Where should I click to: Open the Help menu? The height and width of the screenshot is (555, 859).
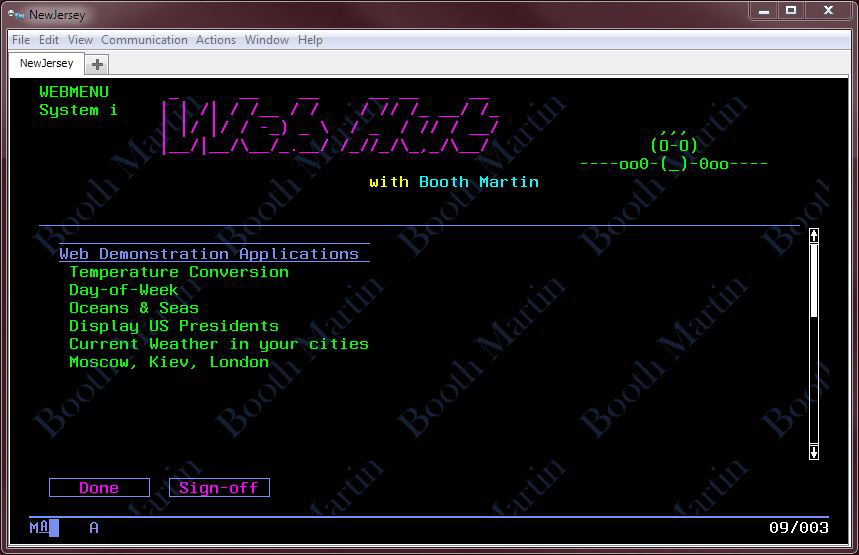point(310,40)
